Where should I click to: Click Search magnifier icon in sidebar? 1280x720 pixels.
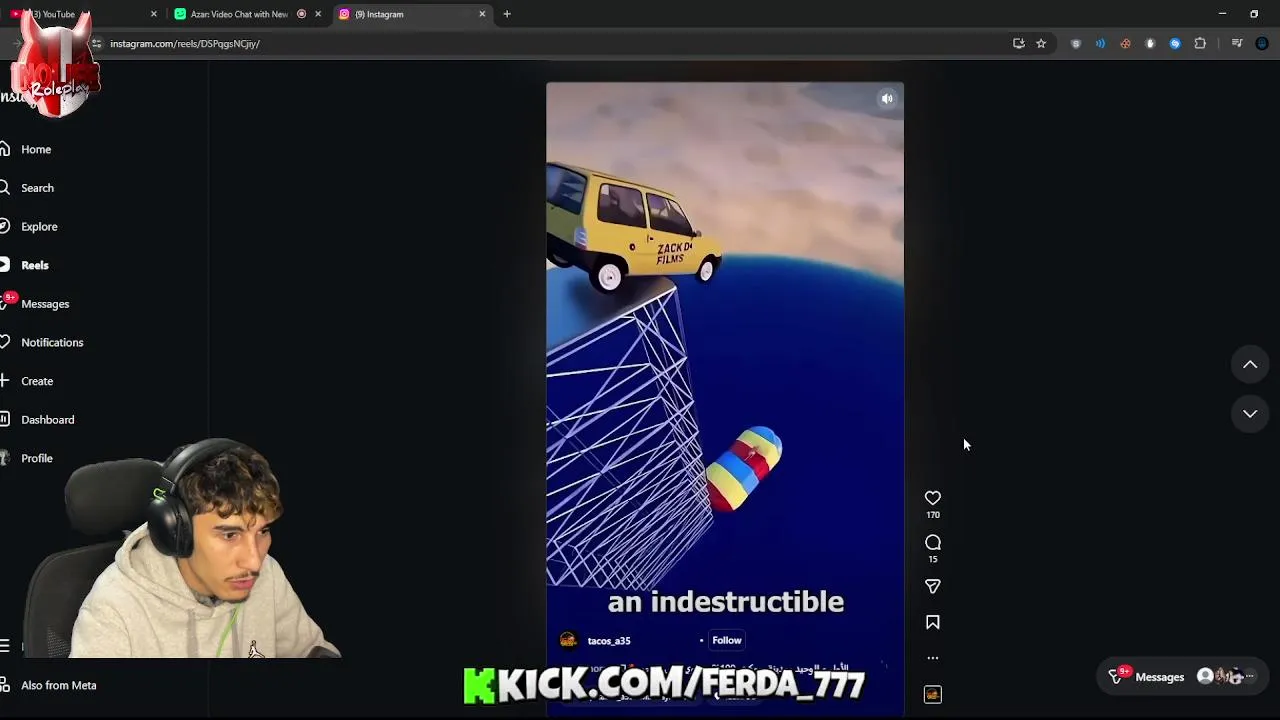pos(5,188)
